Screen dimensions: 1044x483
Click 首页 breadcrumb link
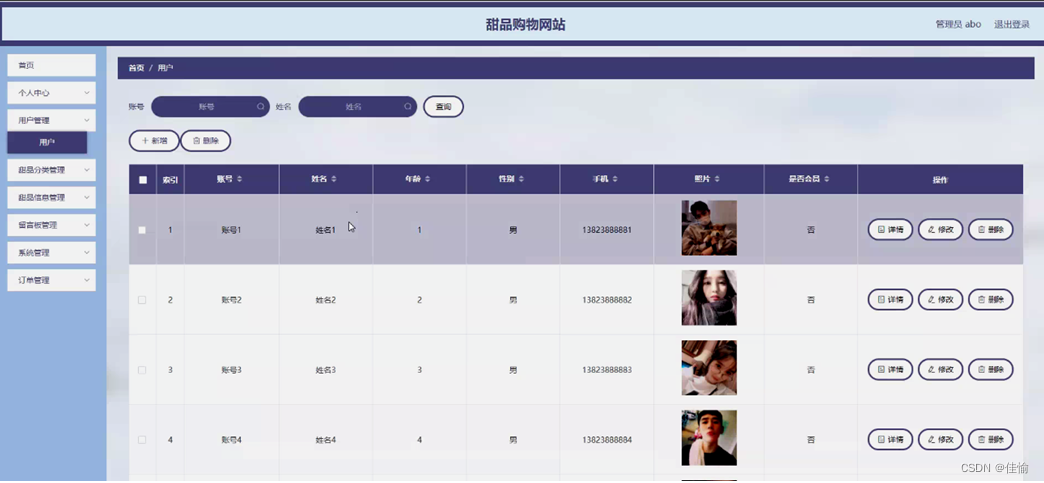(136, 68)
